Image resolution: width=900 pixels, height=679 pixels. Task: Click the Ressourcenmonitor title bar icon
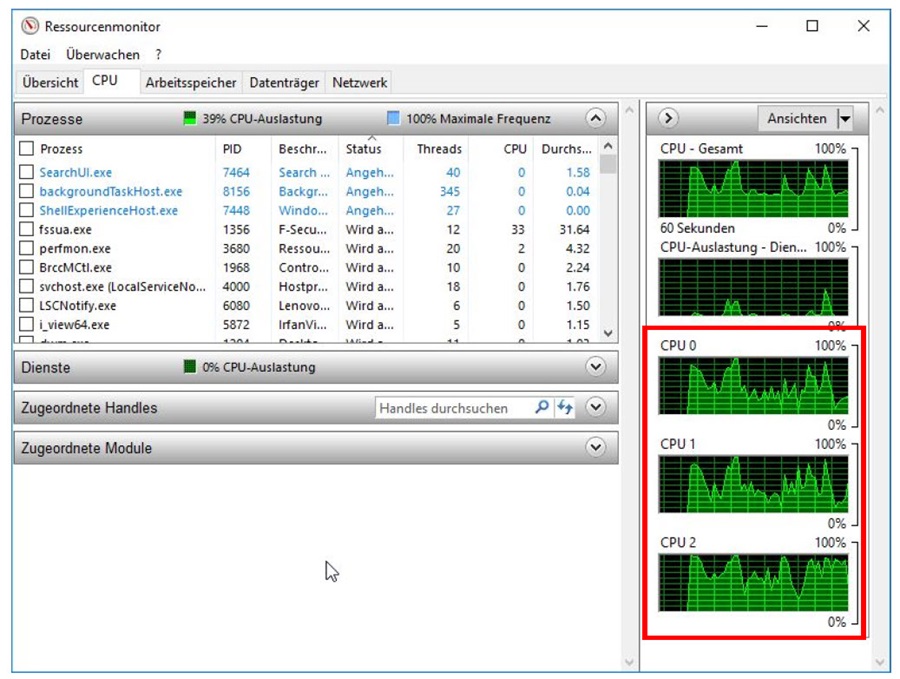click(x=30, y=27)
